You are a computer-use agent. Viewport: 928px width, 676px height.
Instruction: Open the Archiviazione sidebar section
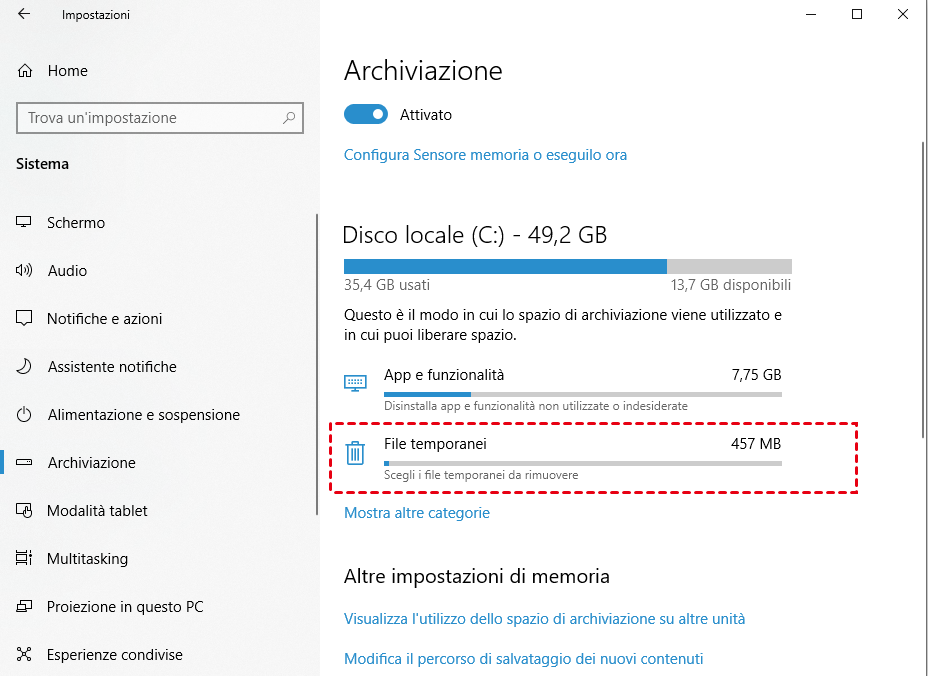[91, 463]
